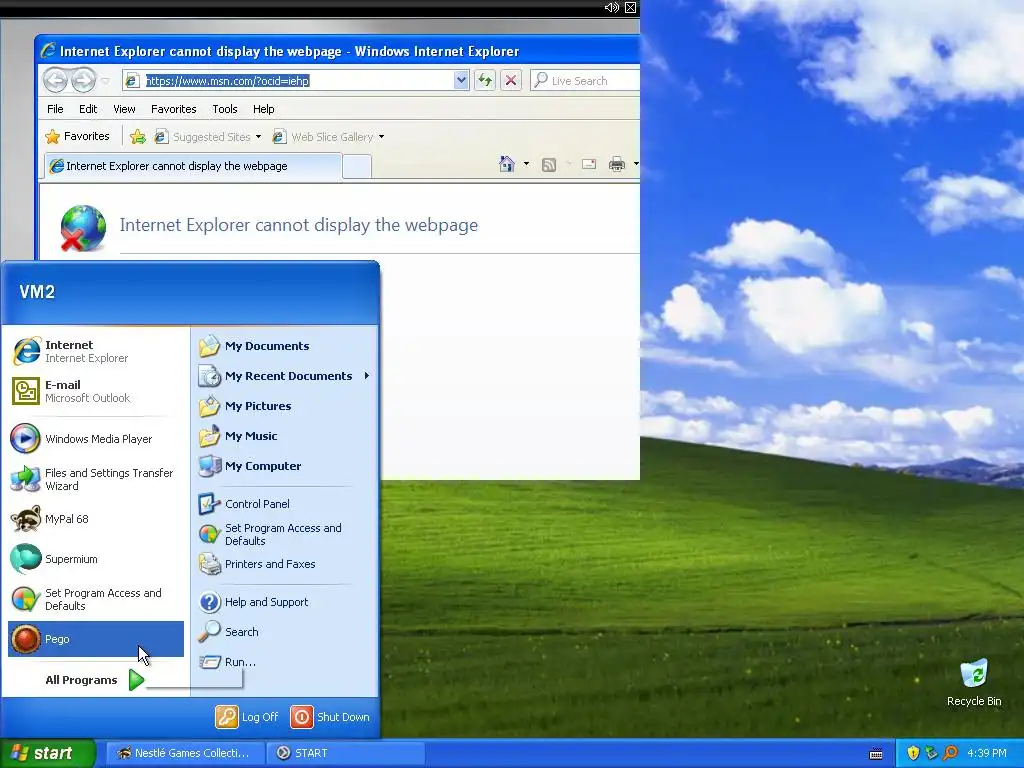This screenshot has height=768, width=1024.
Task: Click the network connection tray icon
Action: (931, 753)
